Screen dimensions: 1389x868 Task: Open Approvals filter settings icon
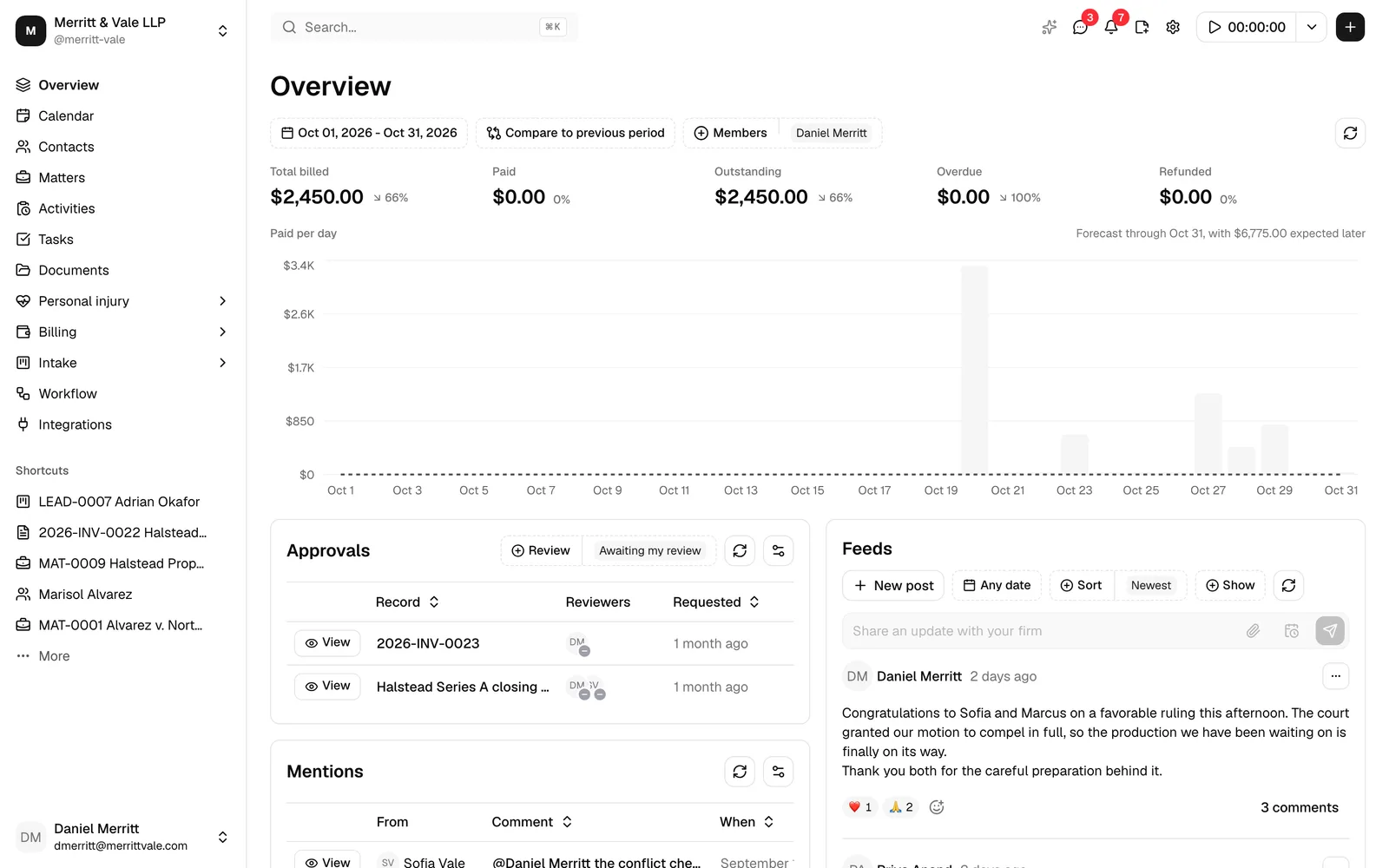pyautogui.click(x=778, y=550)
